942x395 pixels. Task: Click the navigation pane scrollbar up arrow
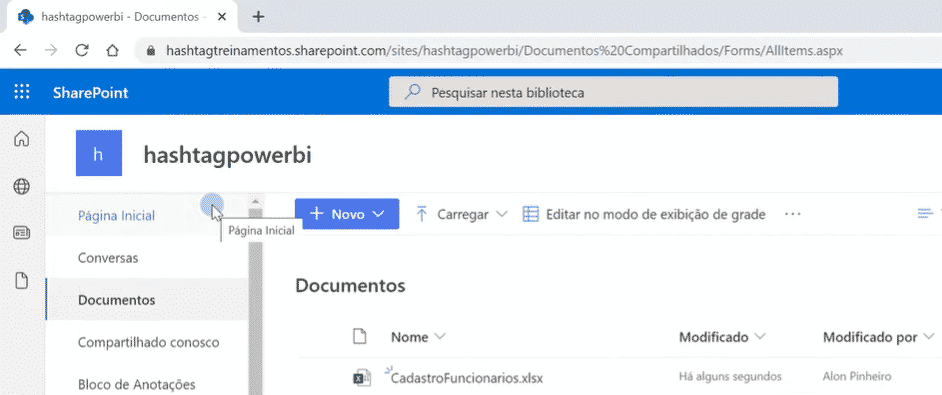[255, 201]
